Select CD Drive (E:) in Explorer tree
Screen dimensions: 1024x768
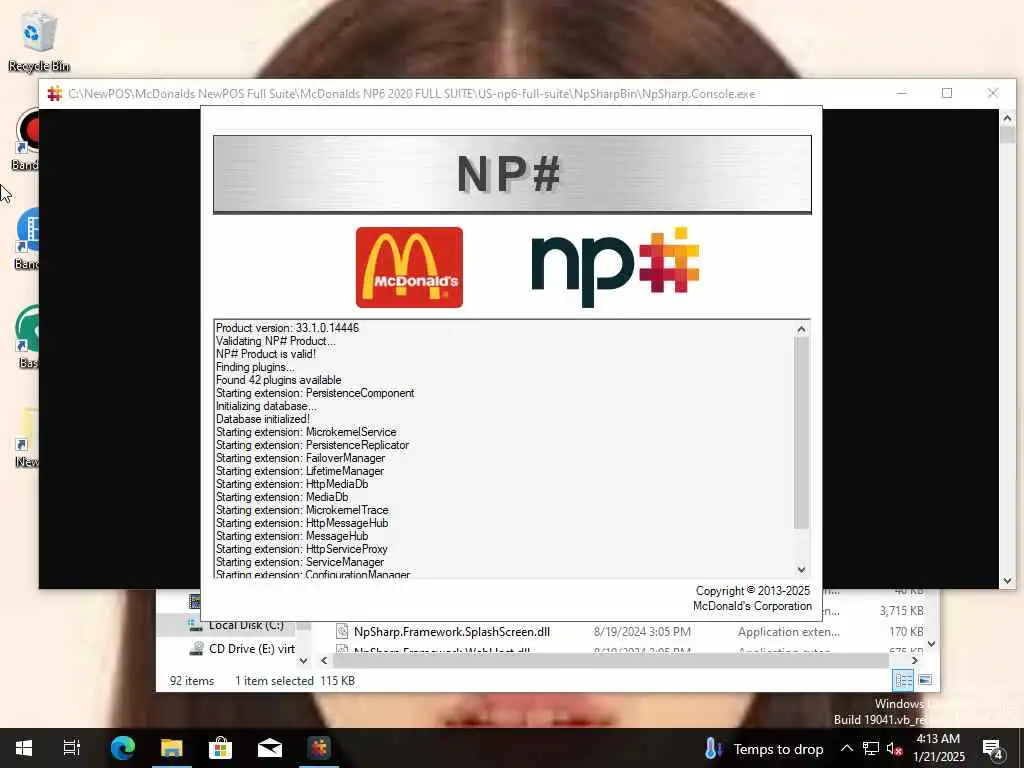coord(251,648)
